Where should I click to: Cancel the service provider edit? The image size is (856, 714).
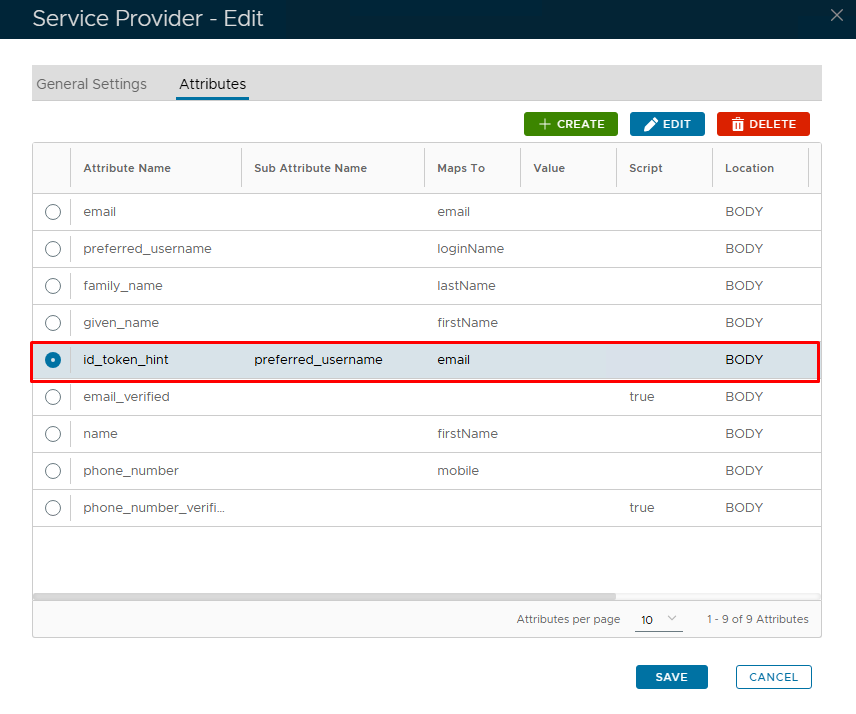[773, 677]
